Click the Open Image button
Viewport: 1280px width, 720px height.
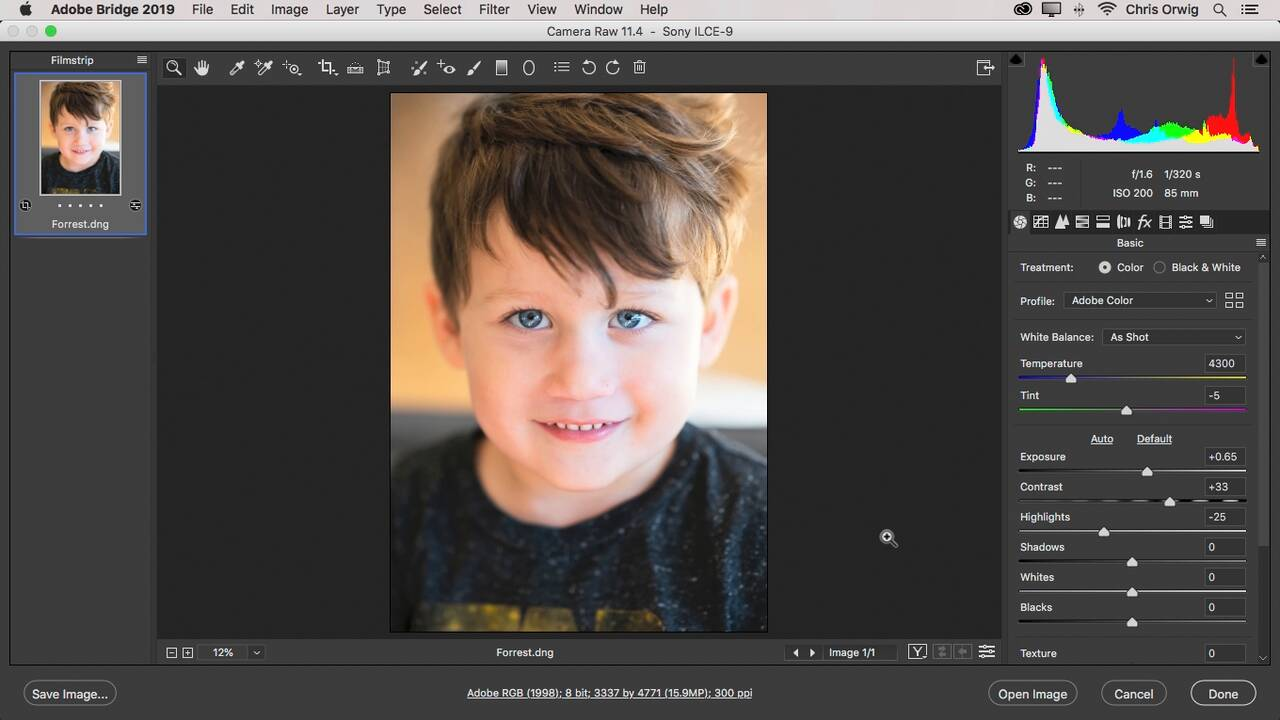coord(1032,694)
